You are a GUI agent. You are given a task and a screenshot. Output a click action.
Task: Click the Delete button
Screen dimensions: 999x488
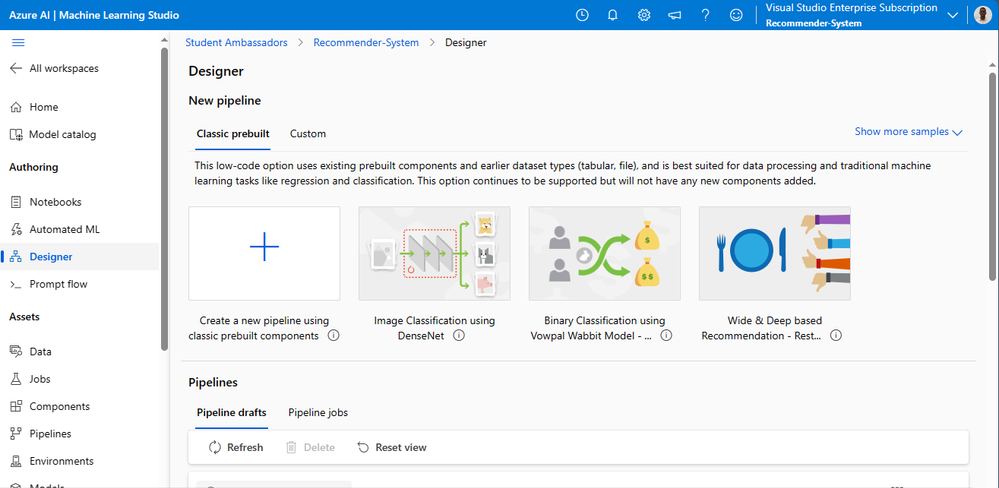[310, 447]
